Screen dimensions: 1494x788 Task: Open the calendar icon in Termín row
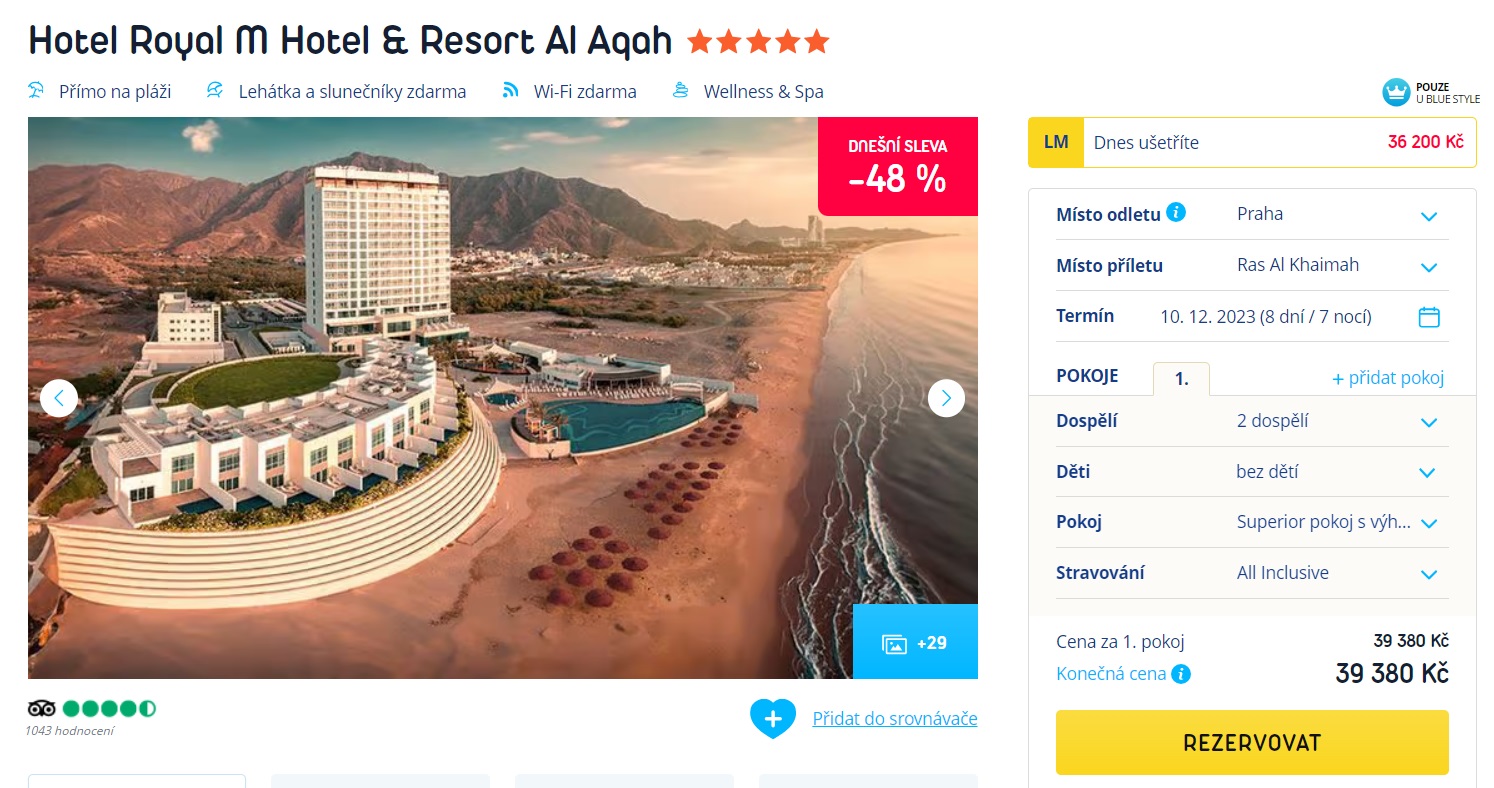coord(1429,317)
